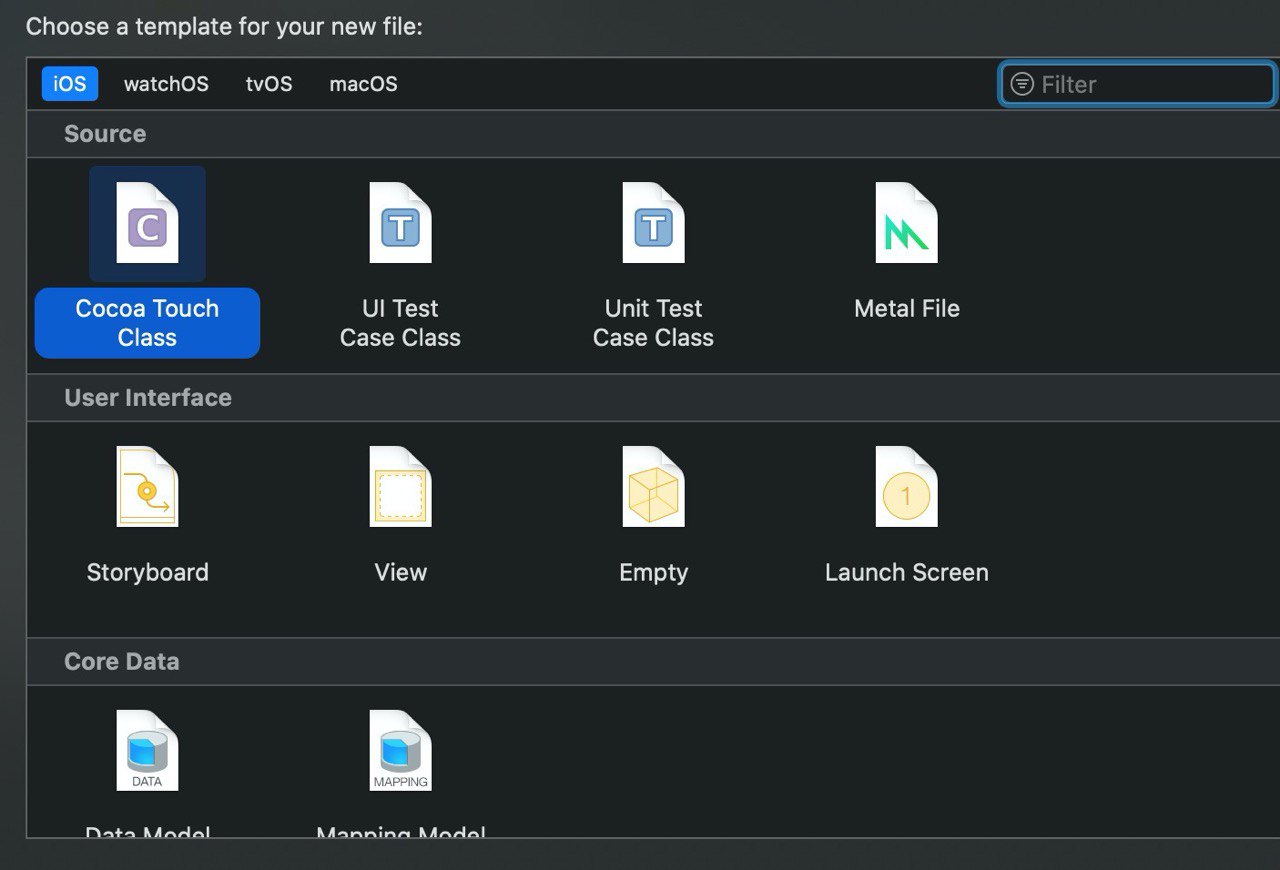
Task: Click the Empty label text
Action: click(653, 573)
